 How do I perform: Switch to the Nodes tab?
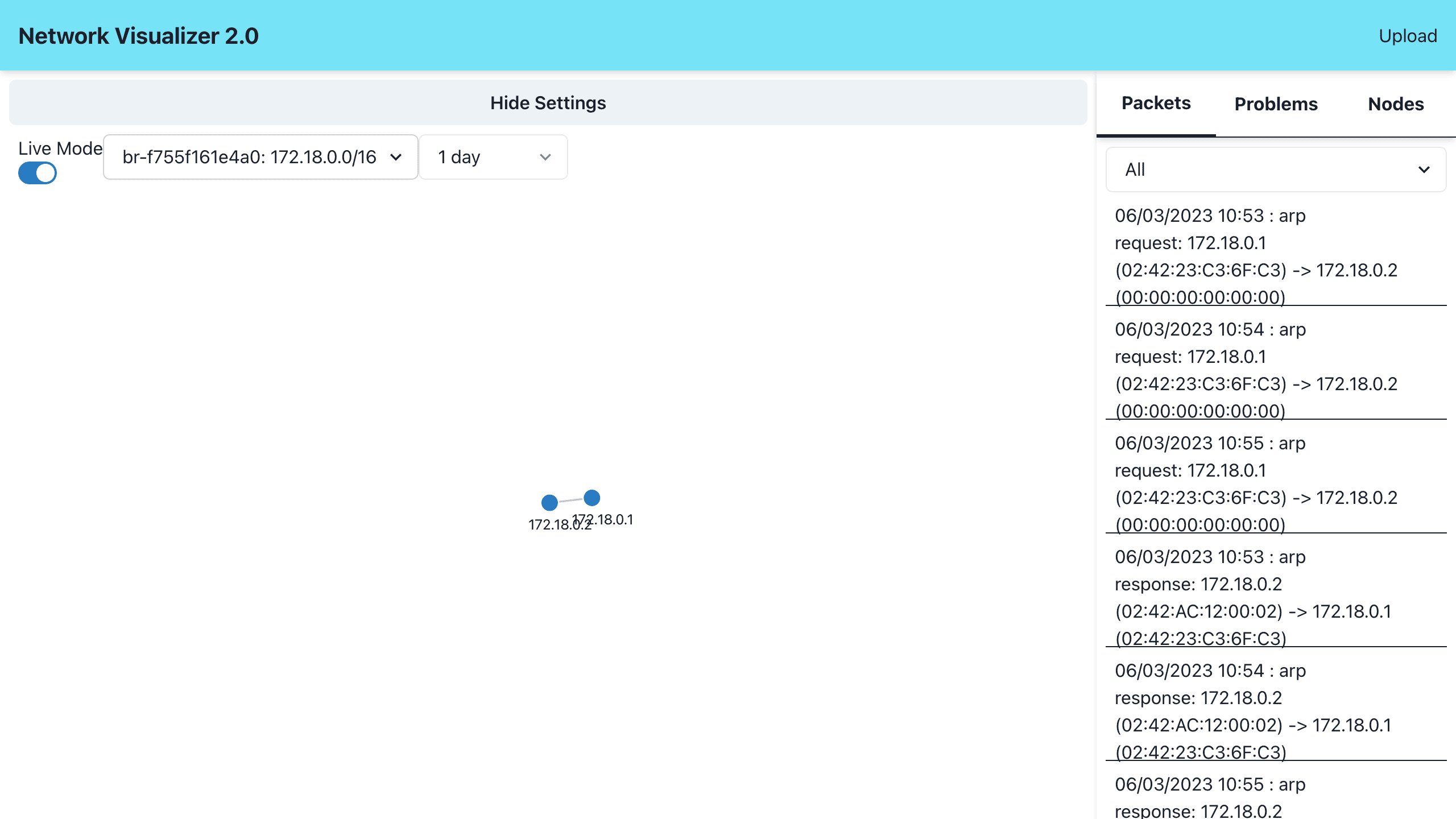tap(1396, 104)
